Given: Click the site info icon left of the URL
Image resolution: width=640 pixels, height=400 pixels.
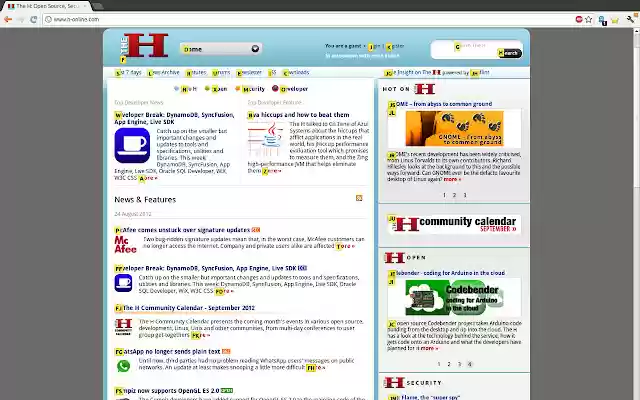Looking at the screenshot, I should click(48, 19).
